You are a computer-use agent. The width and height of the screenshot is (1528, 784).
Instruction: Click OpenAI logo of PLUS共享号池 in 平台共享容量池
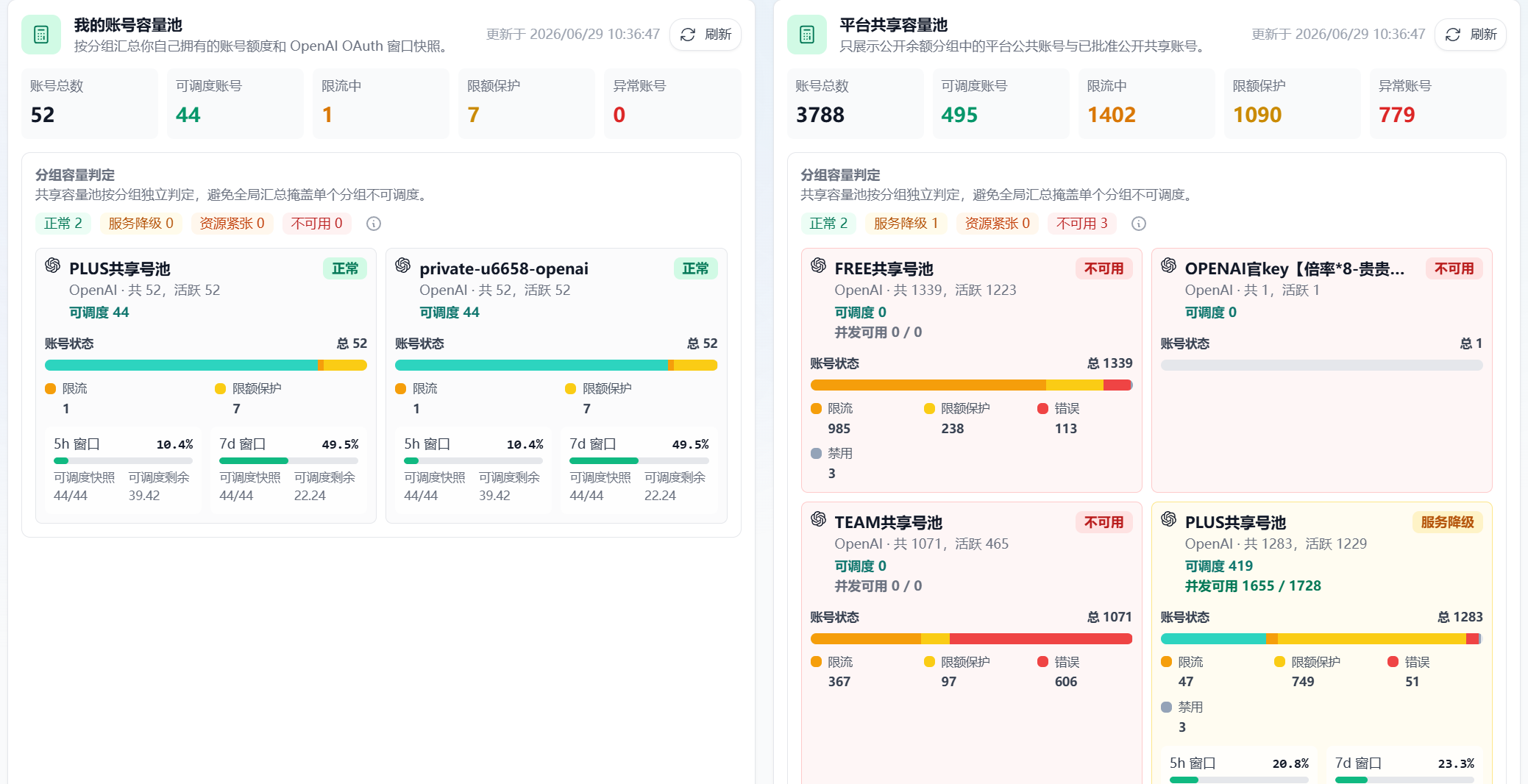tap(1168, 519)
